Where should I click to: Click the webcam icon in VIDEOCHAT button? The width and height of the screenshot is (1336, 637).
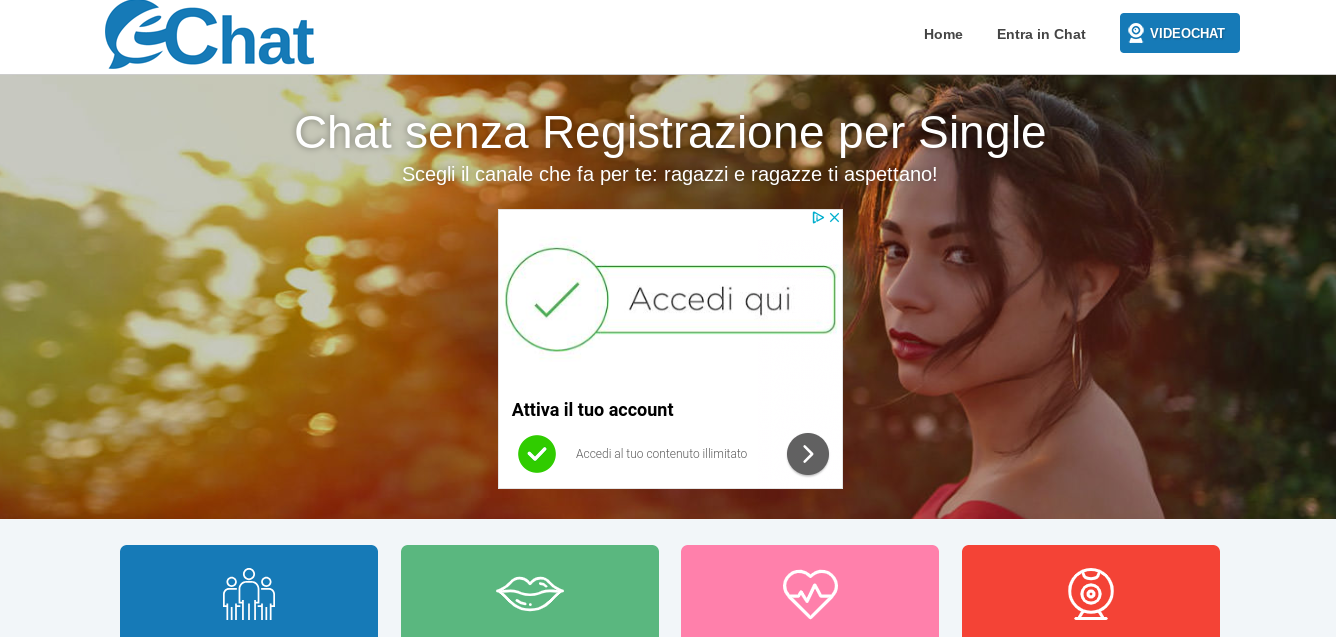pyautogui.click(x=1136, y=33)
